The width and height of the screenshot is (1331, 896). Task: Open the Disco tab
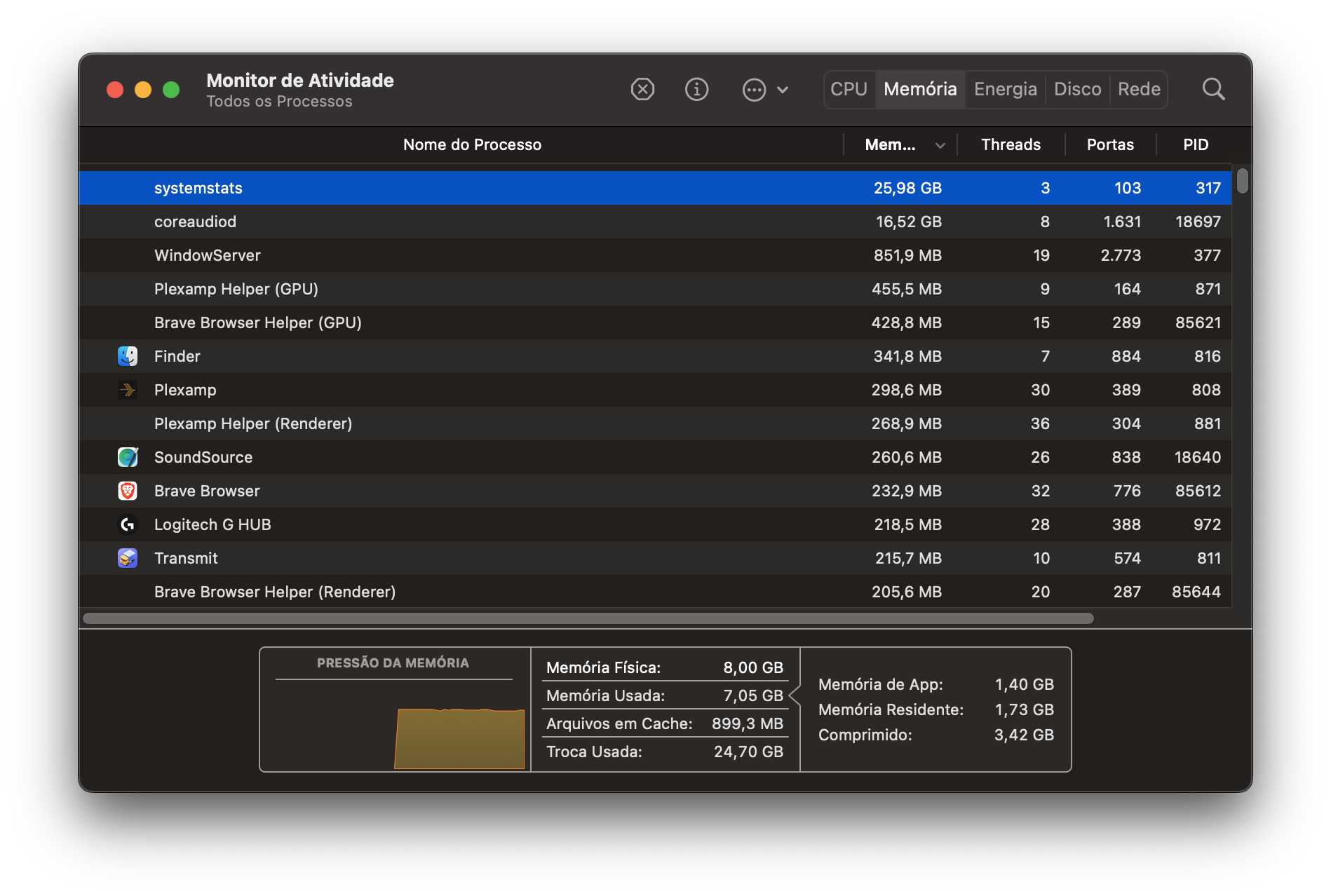[1078, 90]
